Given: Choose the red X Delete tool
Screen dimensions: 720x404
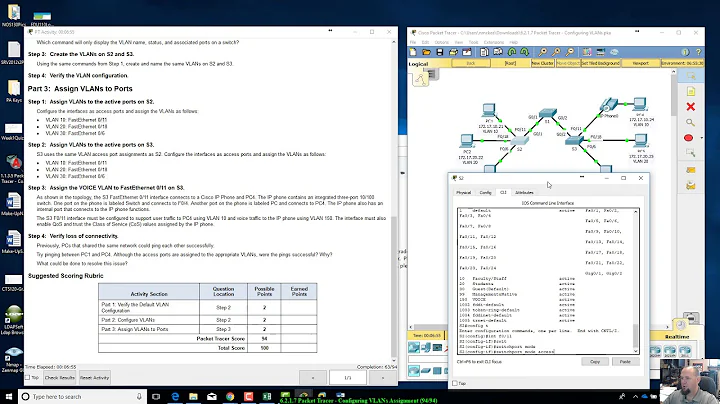Looking at the screenshot, I should coord(691,107).
